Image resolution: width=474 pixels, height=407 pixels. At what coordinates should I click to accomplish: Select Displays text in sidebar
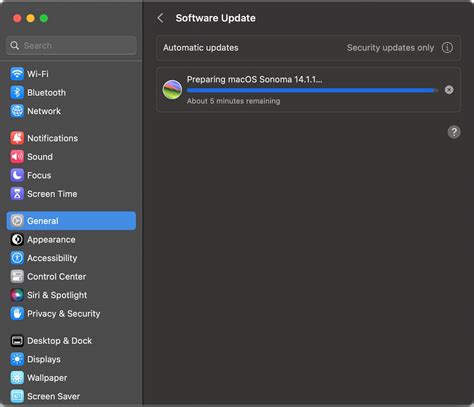coord(44,359)
